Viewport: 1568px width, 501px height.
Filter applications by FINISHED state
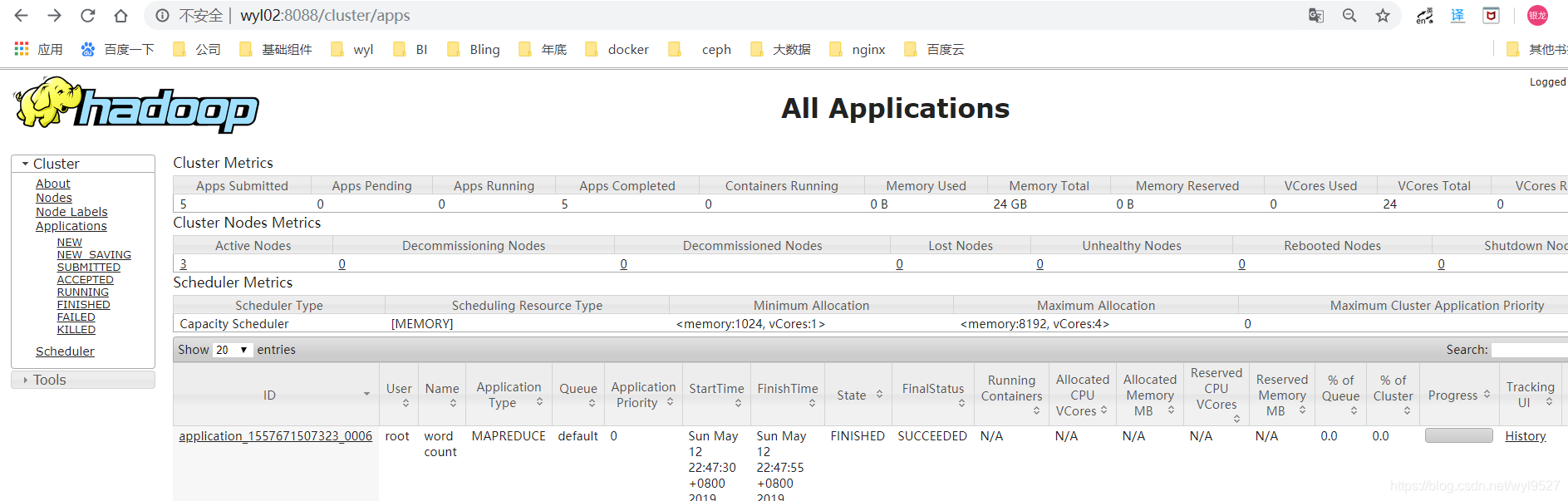click(84, 305)
